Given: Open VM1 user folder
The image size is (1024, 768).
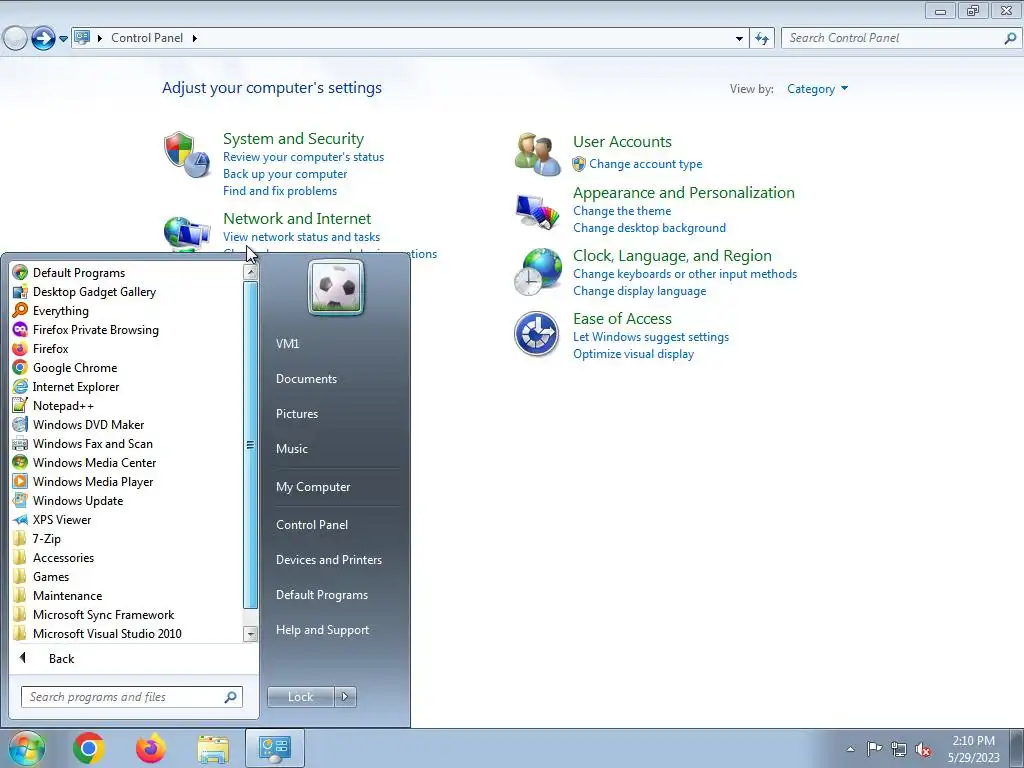Looking at the screenshot, I should point(287,344).
